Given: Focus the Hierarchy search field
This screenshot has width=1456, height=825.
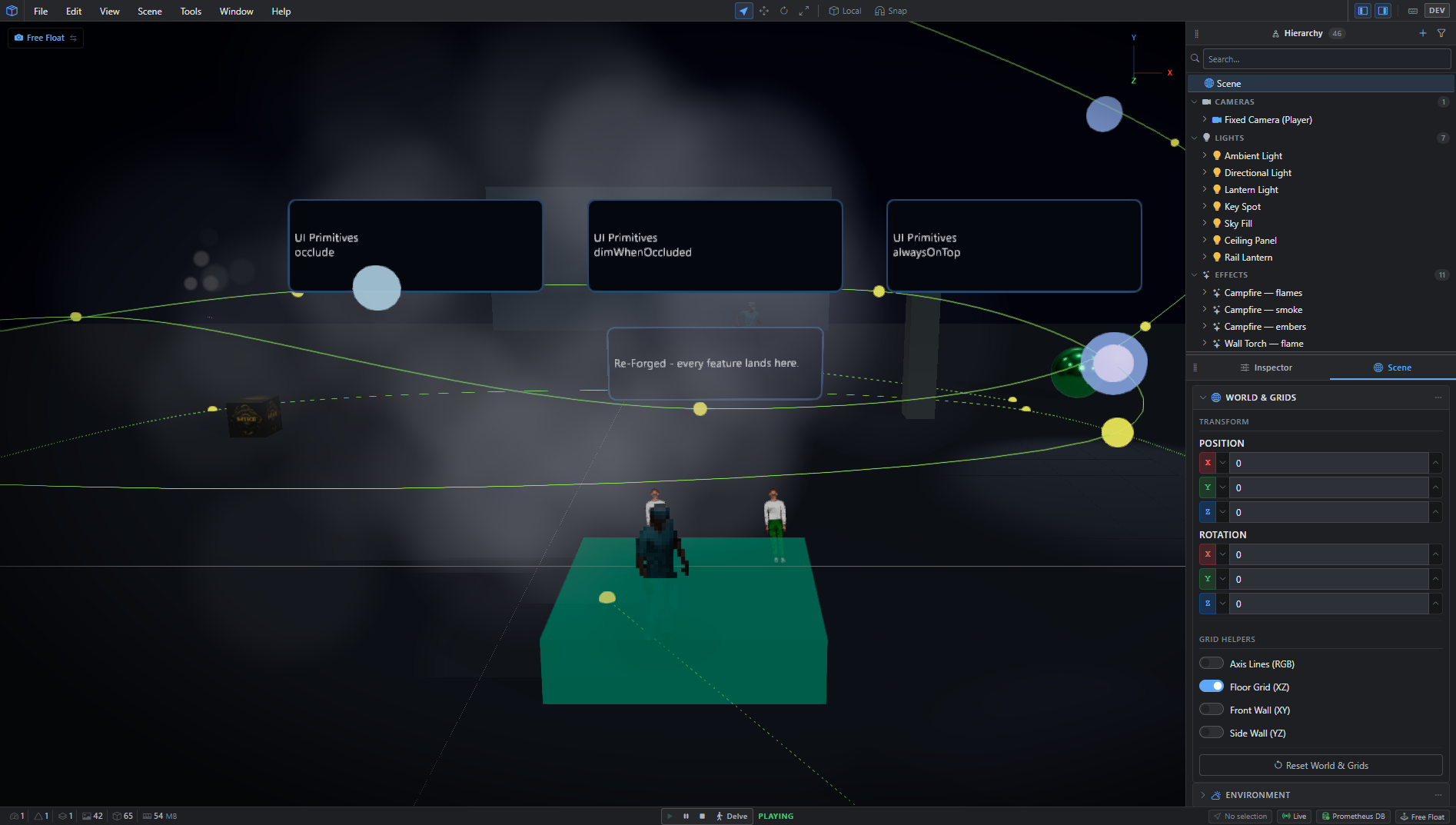Looking at the screenshot, I should click(1327, 59).
